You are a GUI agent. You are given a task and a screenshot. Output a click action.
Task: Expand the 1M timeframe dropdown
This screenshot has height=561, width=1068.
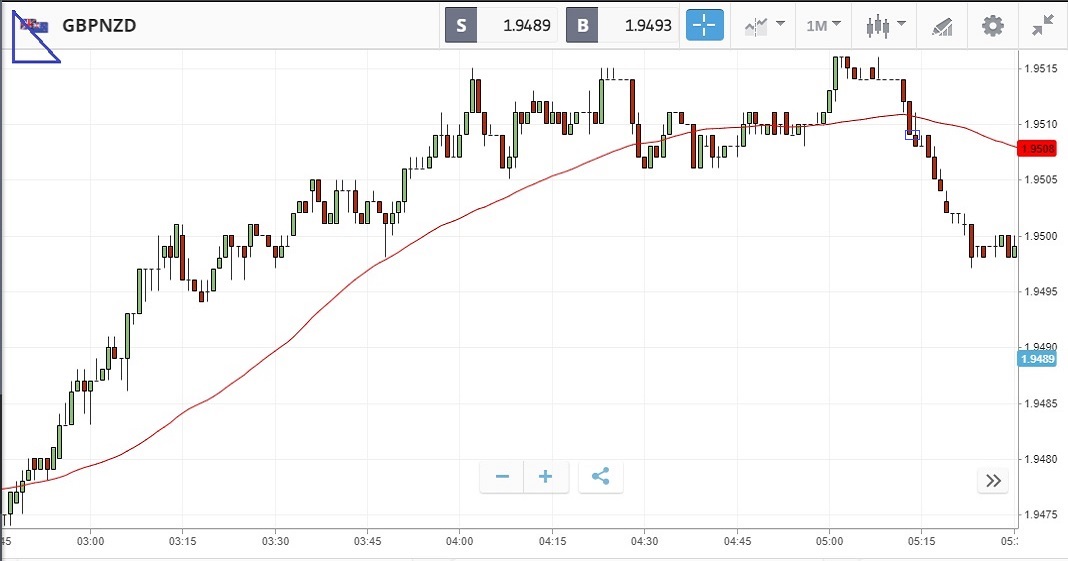(824, 25)
